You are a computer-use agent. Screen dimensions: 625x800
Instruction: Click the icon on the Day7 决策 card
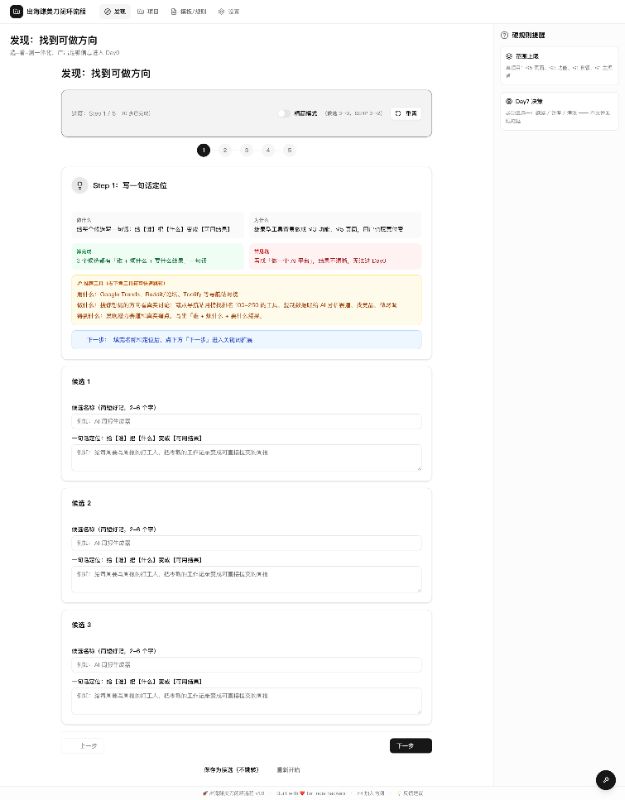[x=508, y=101]
